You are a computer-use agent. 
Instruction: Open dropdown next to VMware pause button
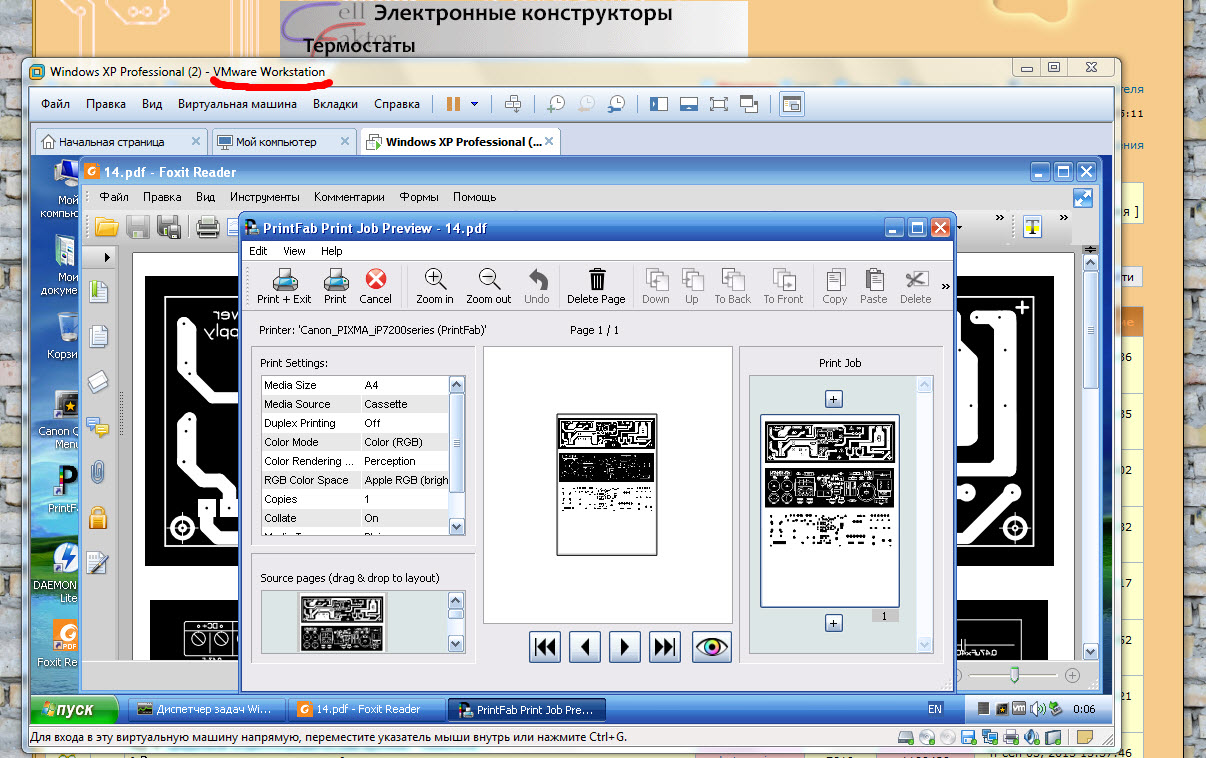click(x=474, y=104)
